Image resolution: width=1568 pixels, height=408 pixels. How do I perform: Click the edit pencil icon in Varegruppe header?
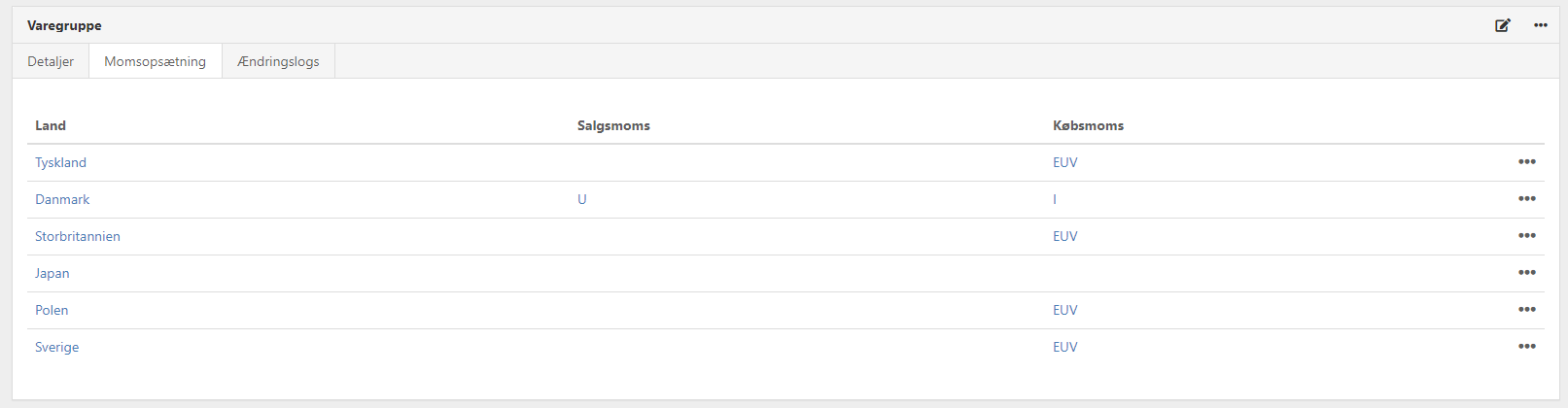(x=1503, y=25)
